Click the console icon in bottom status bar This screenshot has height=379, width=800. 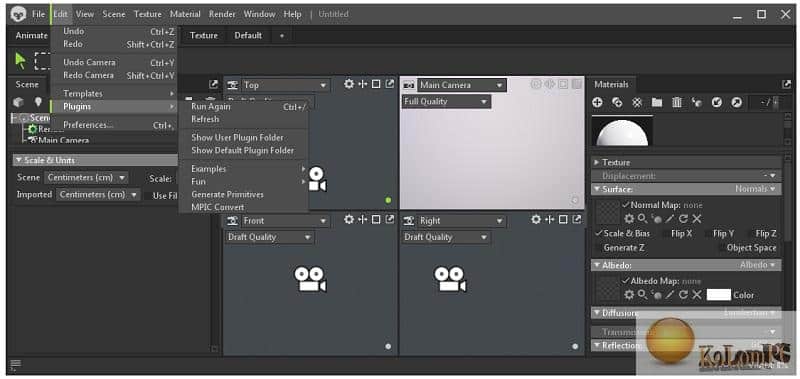click(16, 364)
